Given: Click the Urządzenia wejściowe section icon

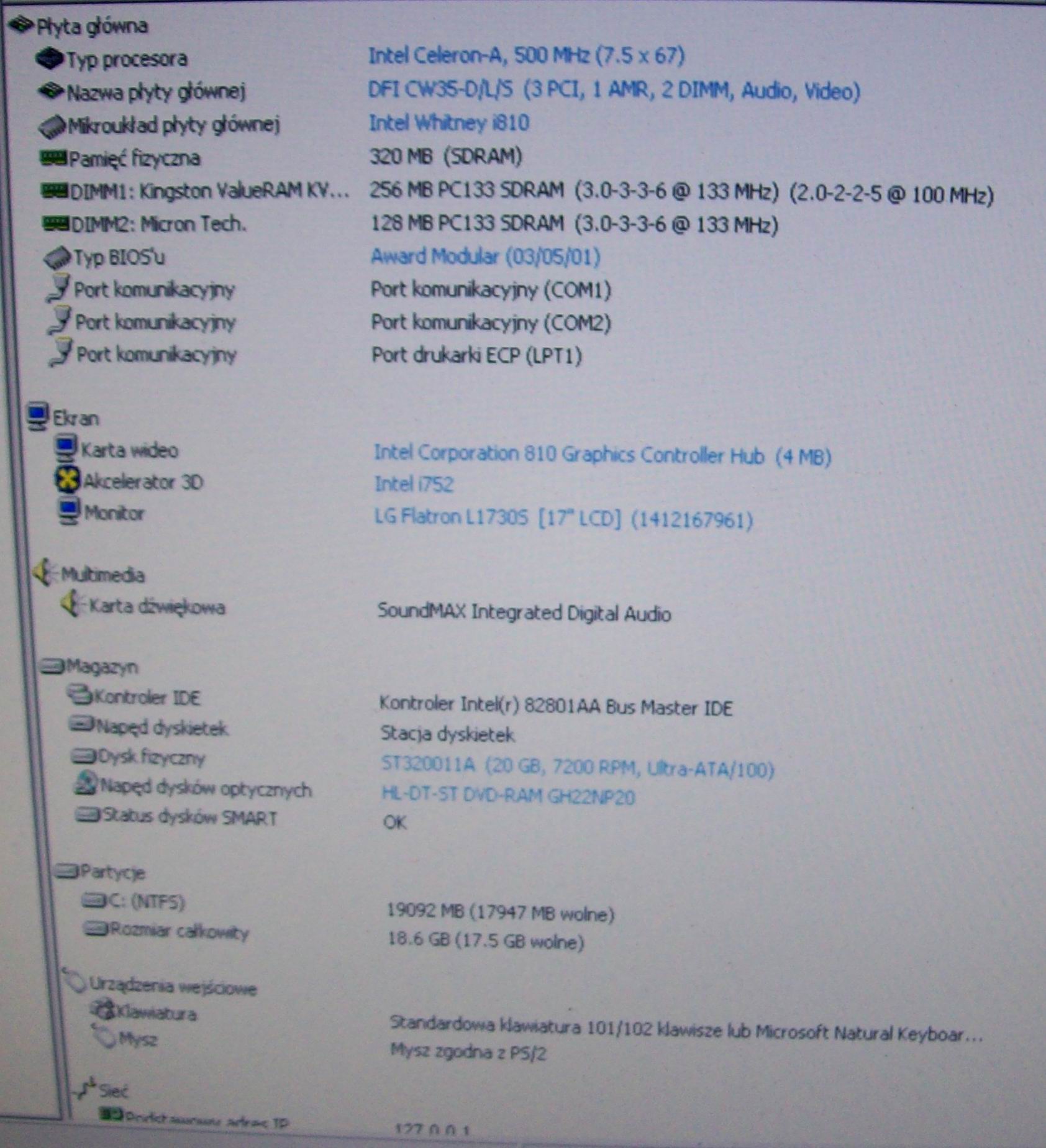Looking at the screenshot, I should 75,980.
